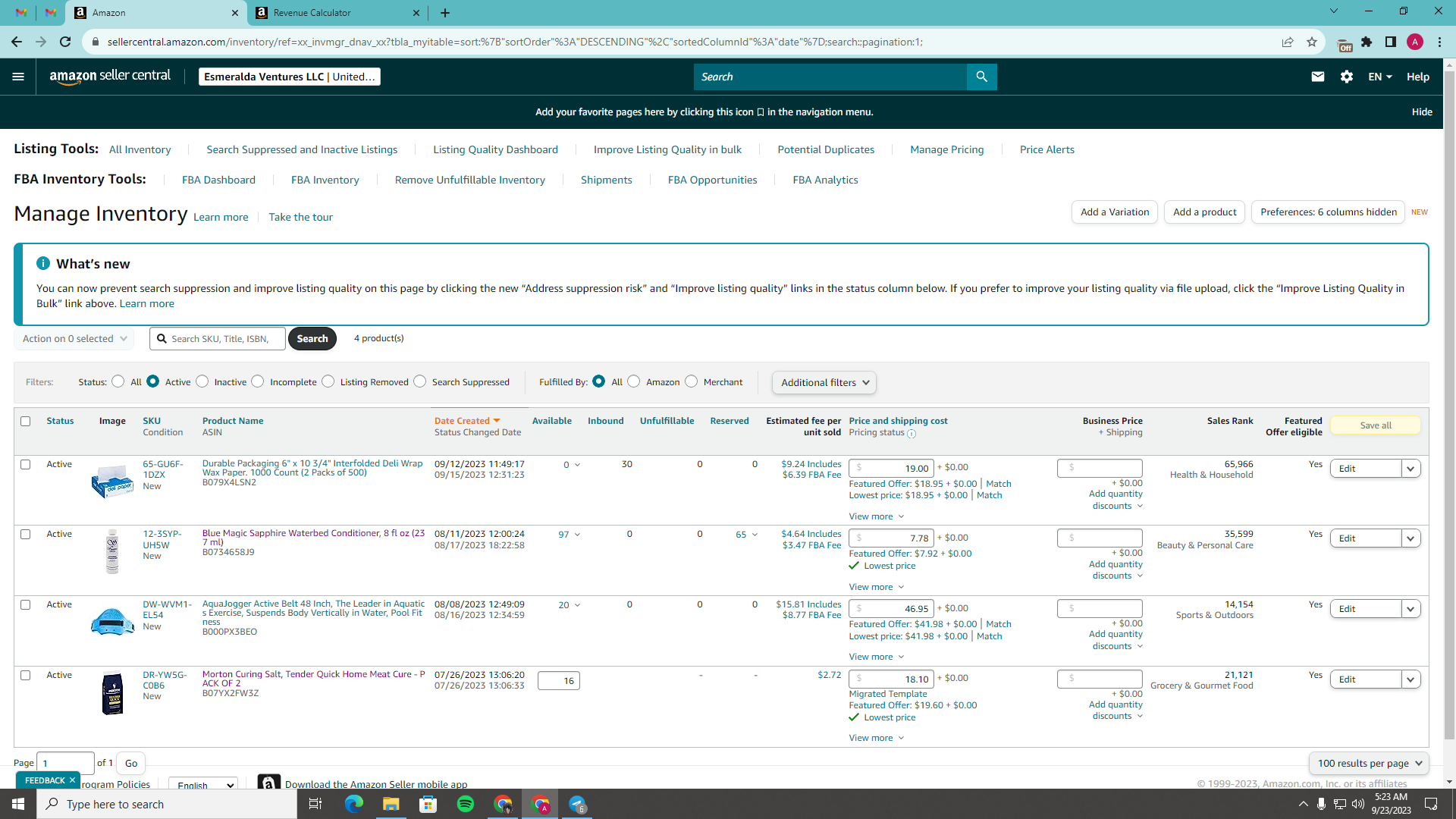Image resolution: width=1456 pixels, height=819 pixels.
Task: Check the Durable Packaging row checkbox
Action: pyautogui.click(x=26, y=464)
